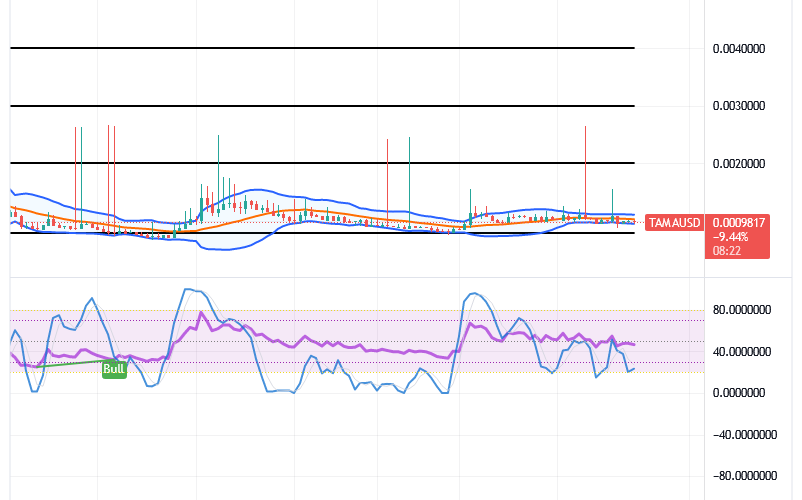Click the green Bull divergence label
Screen dimensions: 802x500
(x=114, y=369)
